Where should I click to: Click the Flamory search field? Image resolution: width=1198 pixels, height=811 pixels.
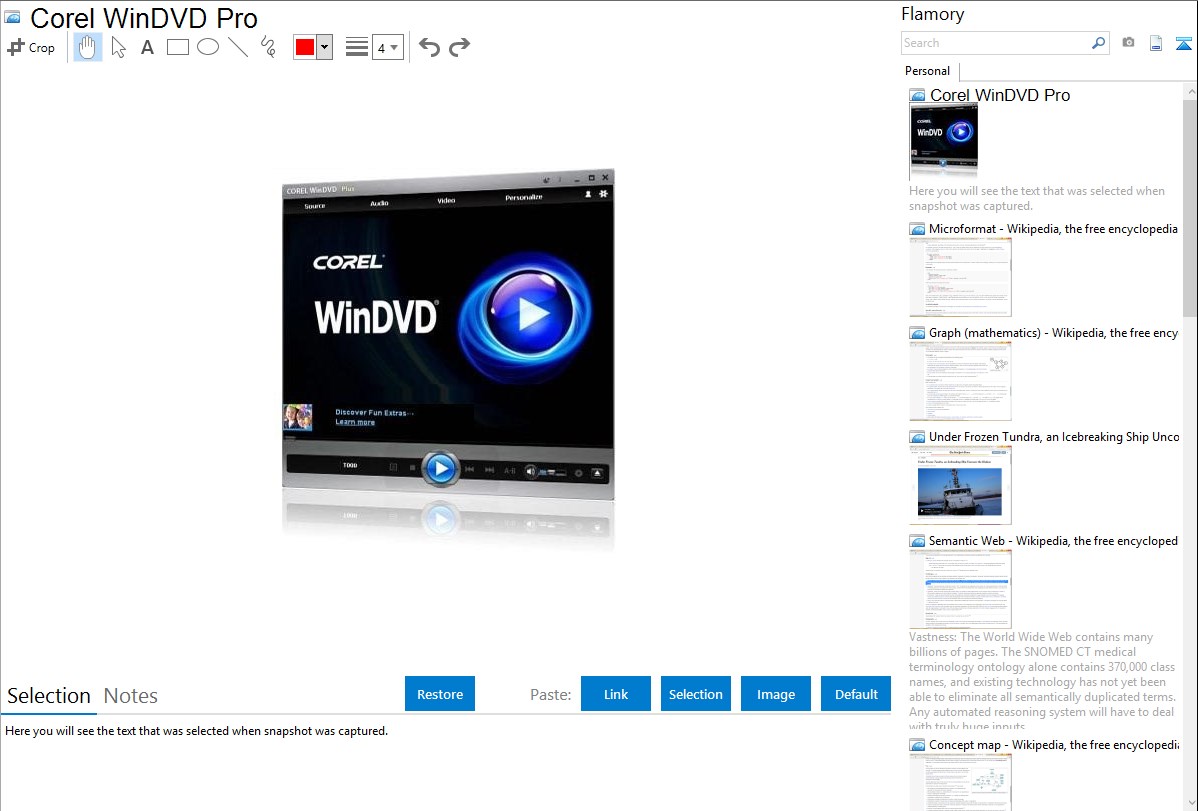pos(996,43)
